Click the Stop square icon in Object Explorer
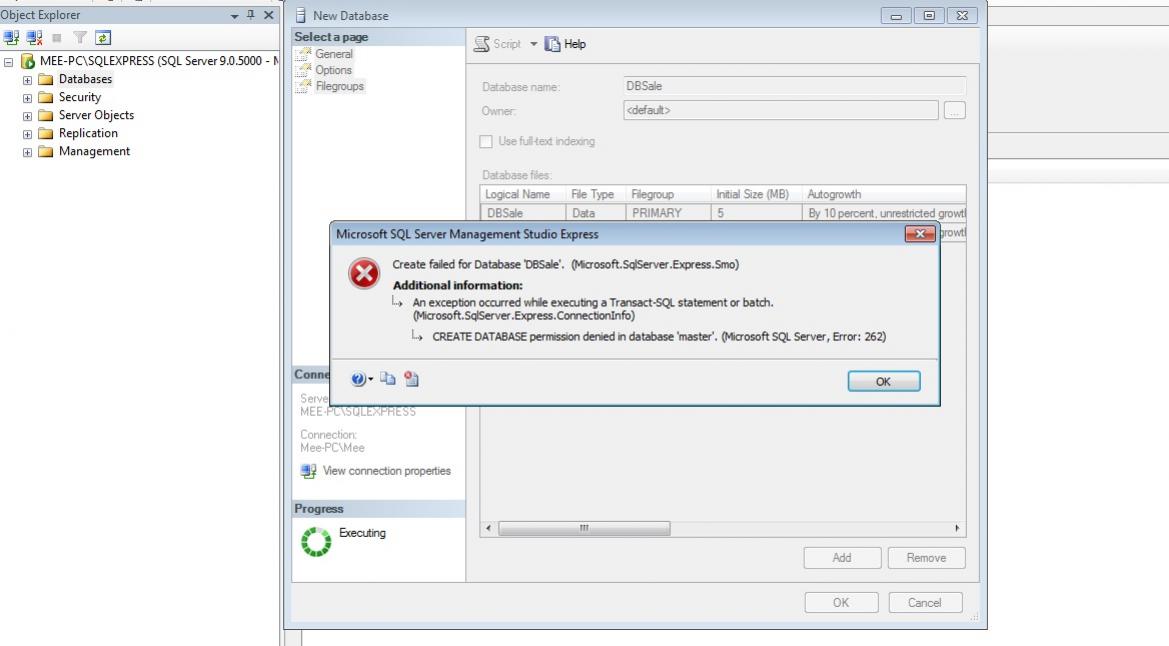Screen dimensions: 1169x646 [57, 38]
